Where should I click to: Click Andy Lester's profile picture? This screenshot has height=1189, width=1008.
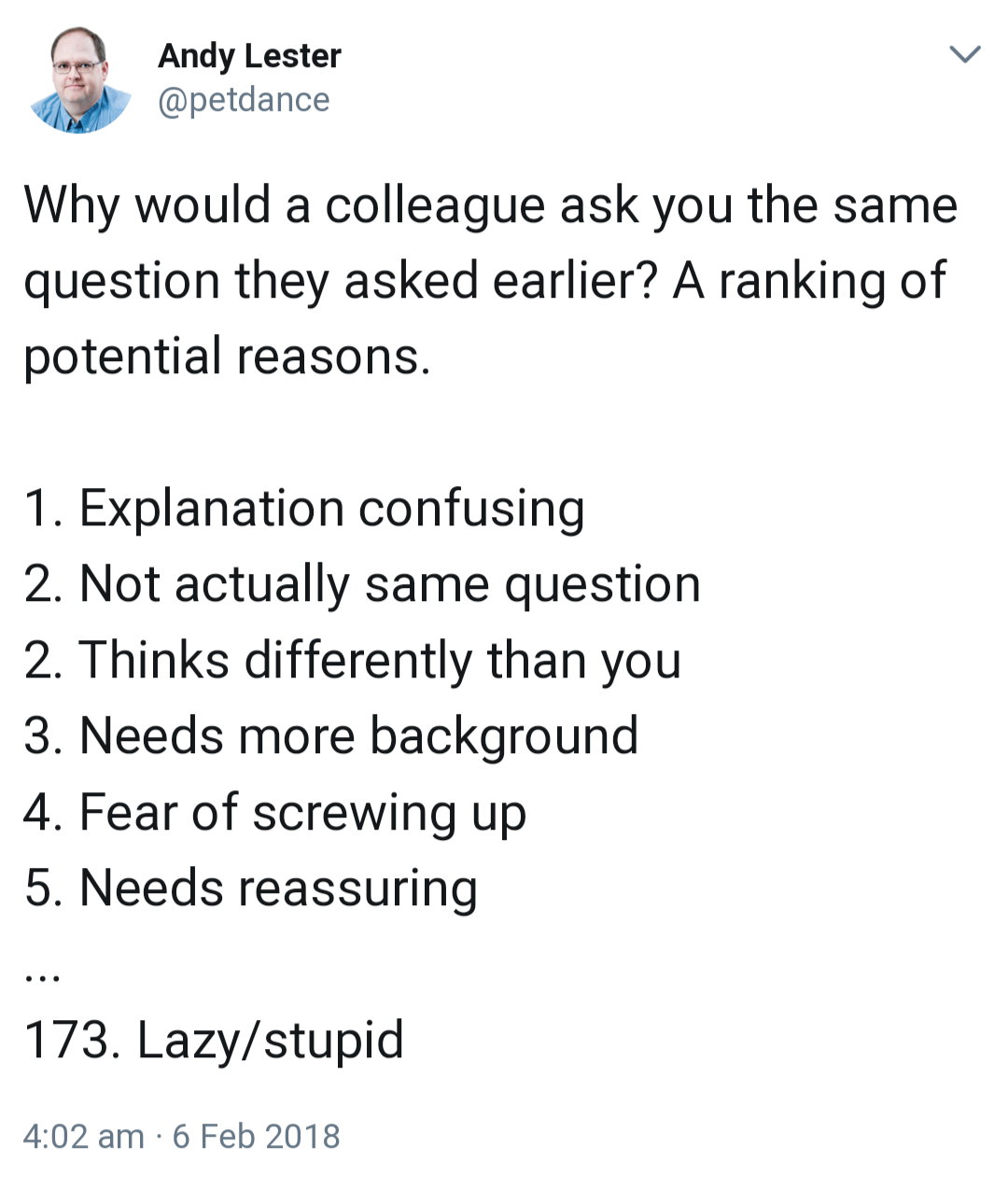(80, 79)
